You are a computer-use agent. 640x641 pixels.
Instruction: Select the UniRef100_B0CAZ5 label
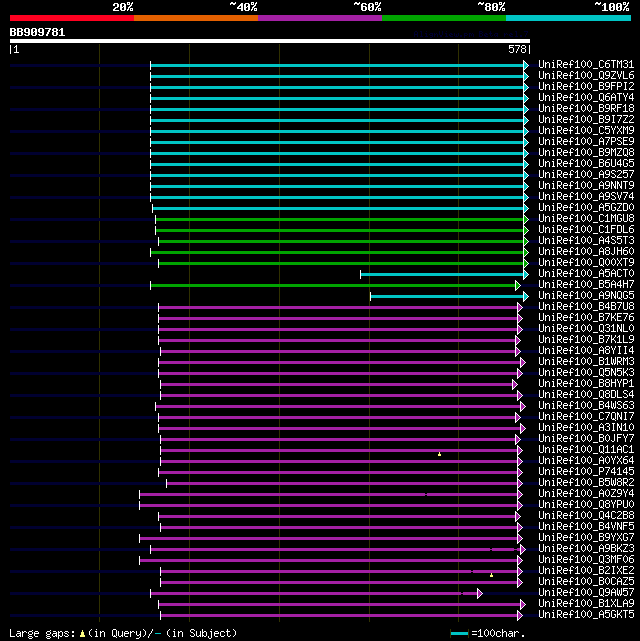click(x=586, y=582)
